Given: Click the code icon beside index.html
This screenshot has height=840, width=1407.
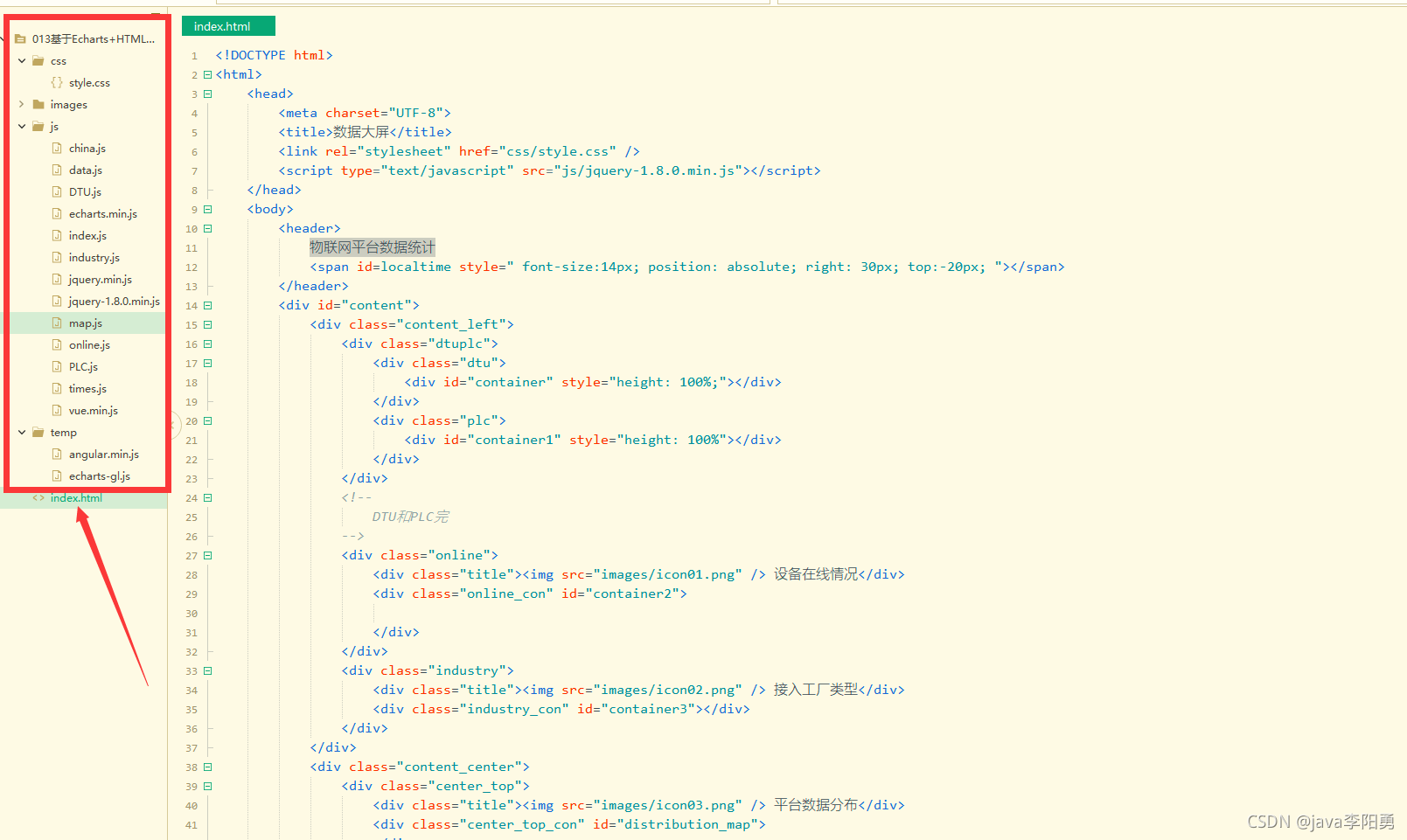Looking at the screenshot, I should tap(38, 498).
